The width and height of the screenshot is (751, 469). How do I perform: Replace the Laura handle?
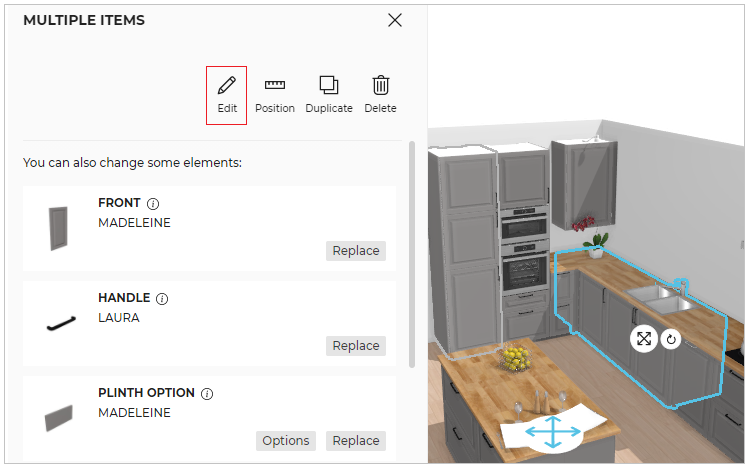355,346
